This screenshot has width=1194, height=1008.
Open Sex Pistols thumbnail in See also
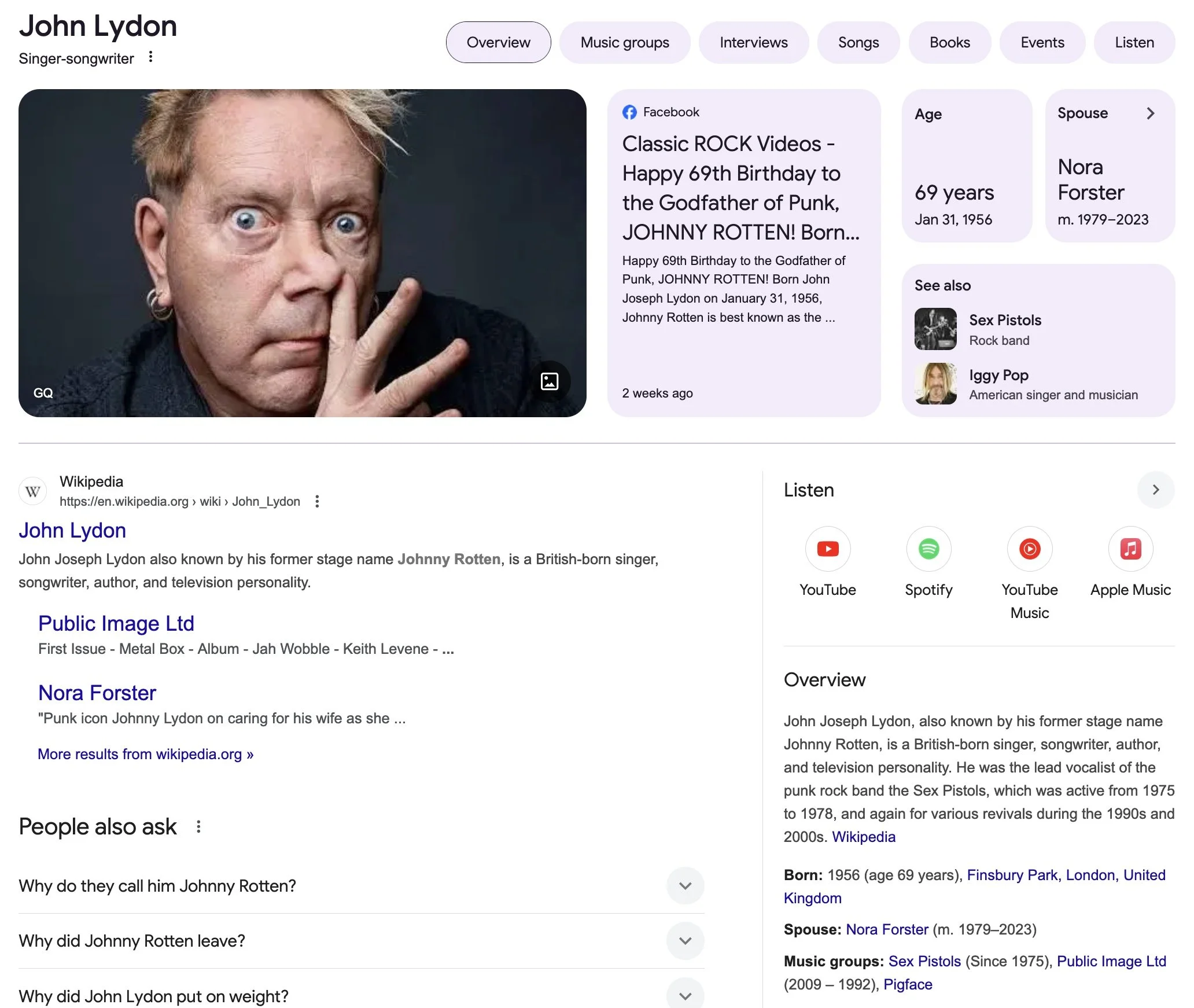click(x=935, y=329)
